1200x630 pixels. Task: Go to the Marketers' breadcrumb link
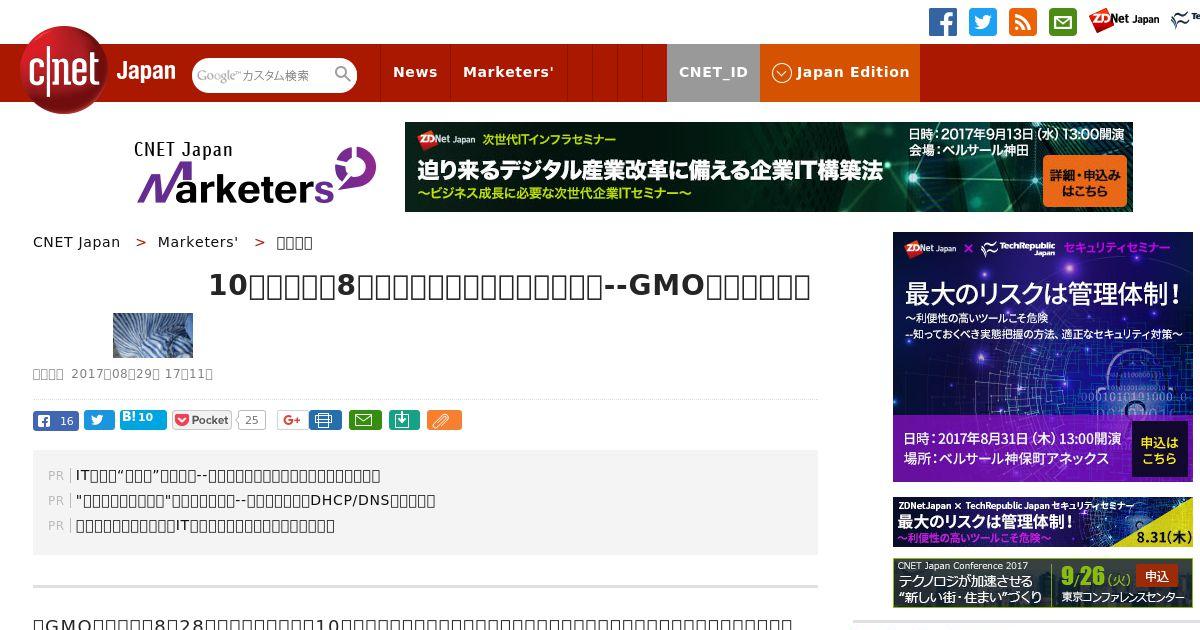pyautogui.click(x=198, y=242)
